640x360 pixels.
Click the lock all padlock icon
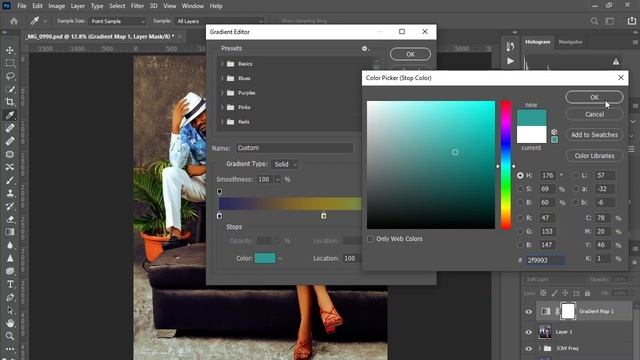coord(587,293)
